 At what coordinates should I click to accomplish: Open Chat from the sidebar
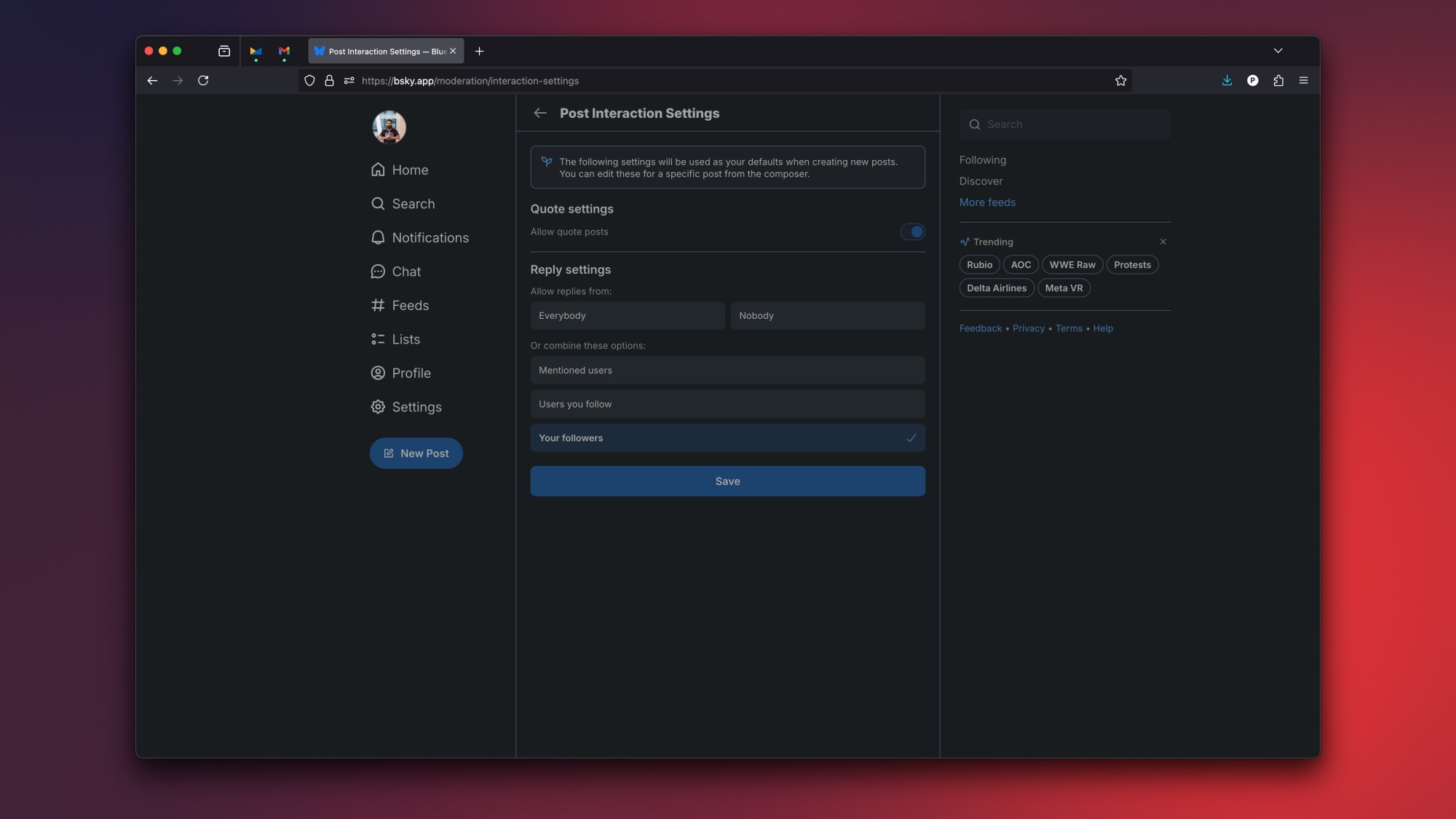coord(395,272)
